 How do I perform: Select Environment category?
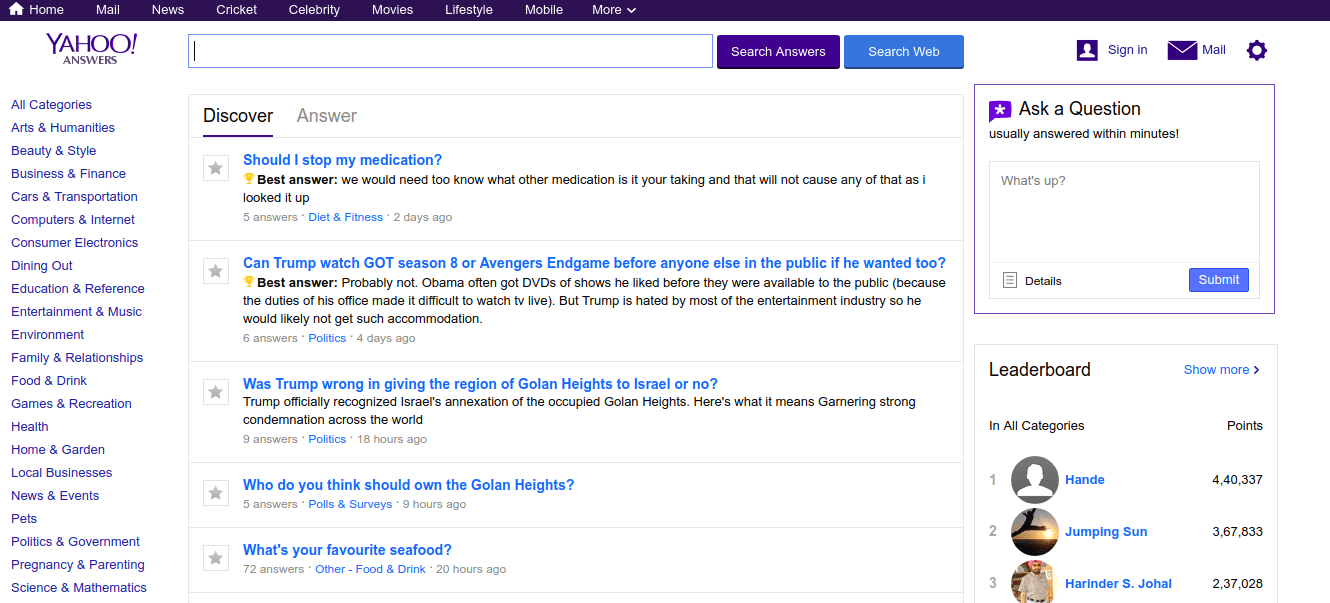click(48, 335)
